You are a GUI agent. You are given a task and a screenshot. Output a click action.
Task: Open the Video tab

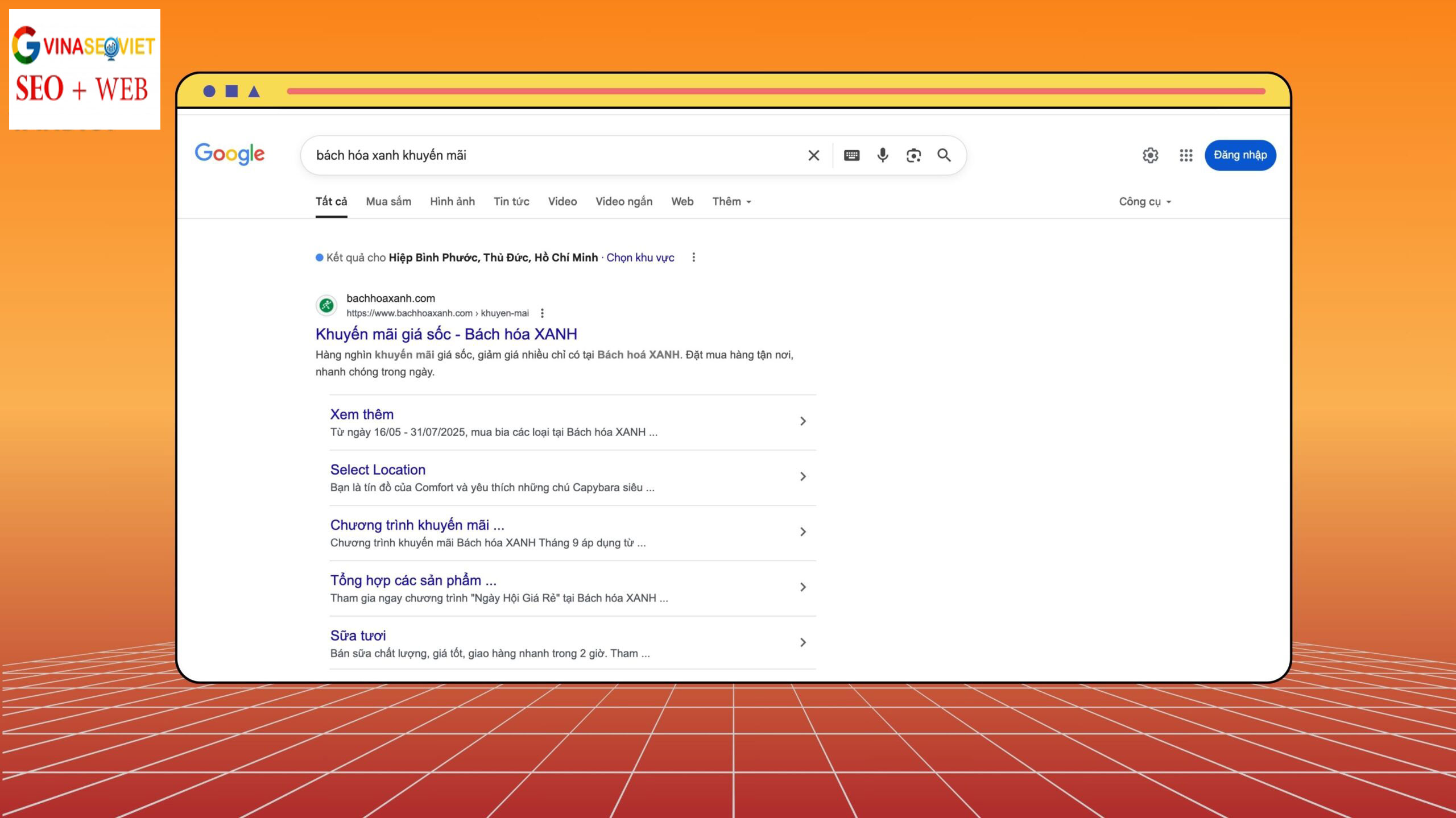coord(562,202)
